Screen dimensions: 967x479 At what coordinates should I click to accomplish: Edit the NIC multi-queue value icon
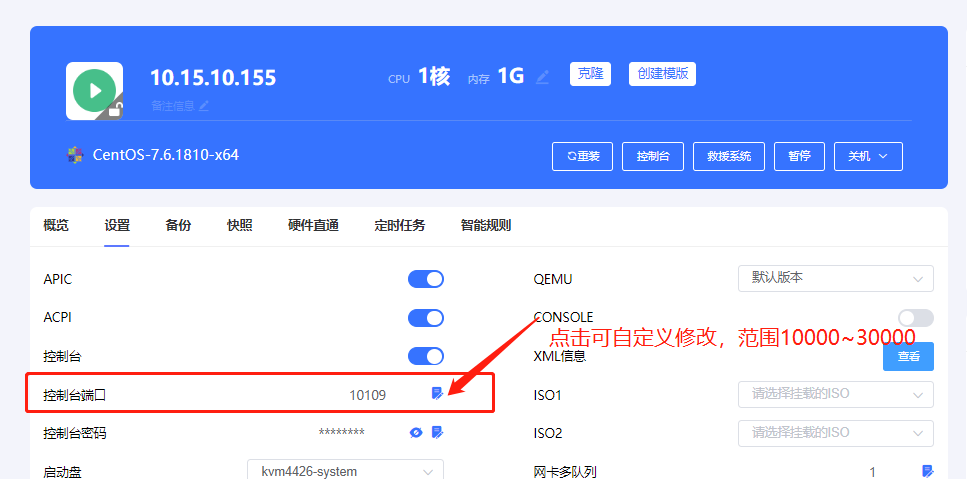928,472
